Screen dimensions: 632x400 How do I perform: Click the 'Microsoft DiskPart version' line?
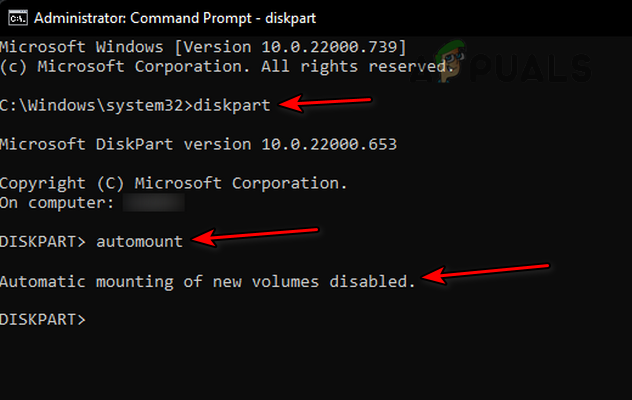pos(198,144)
